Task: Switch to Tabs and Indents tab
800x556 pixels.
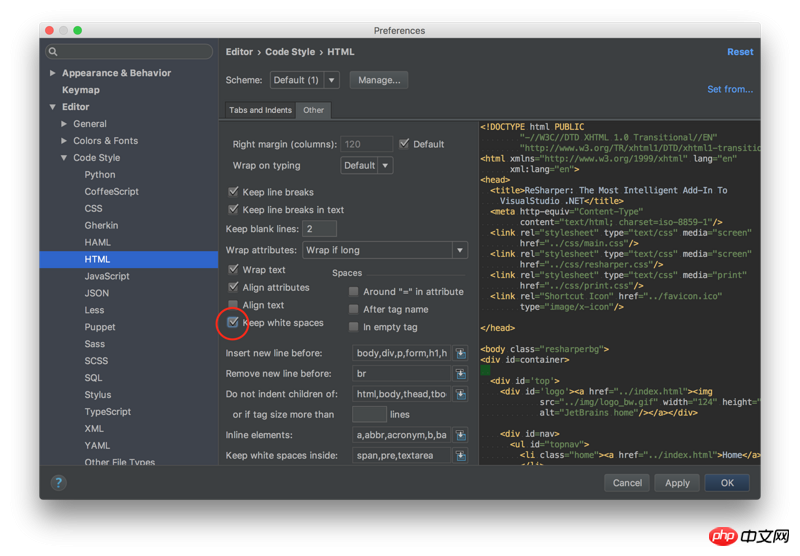Action: pyautogui.click(x=260, y=110)
